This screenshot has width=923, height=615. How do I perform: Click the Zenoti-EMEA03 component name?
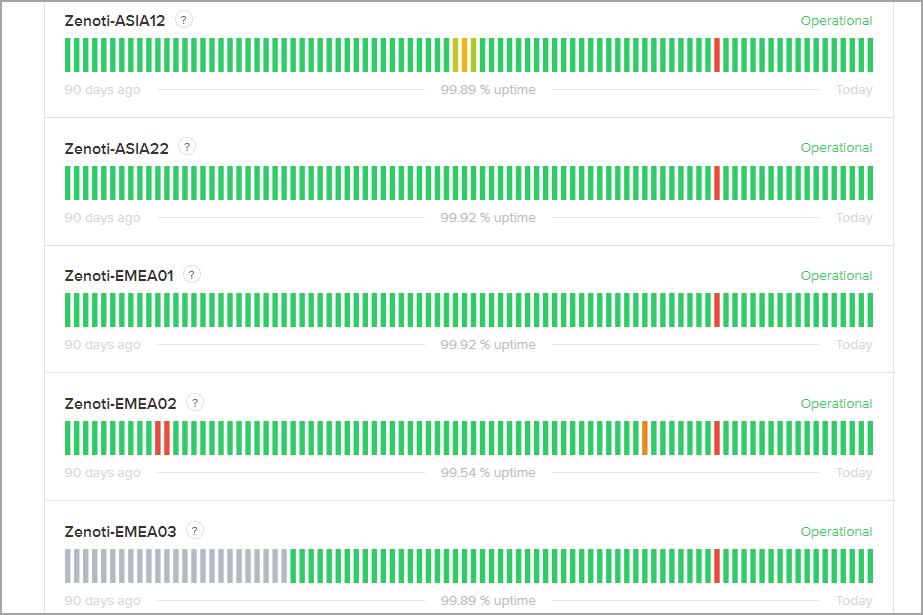click(121, 532)
